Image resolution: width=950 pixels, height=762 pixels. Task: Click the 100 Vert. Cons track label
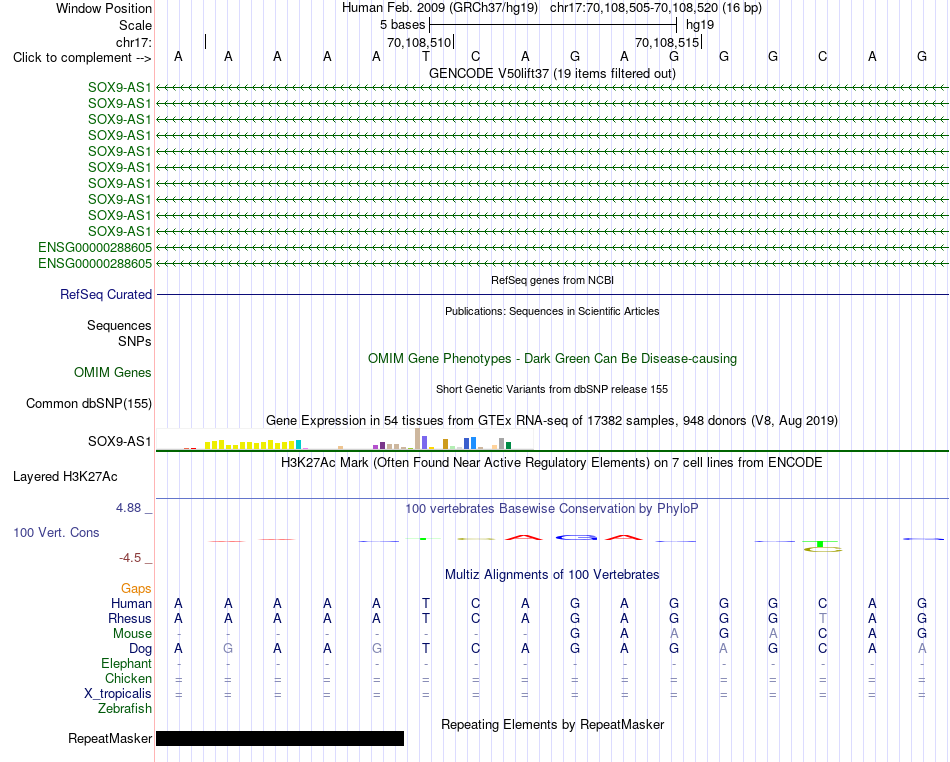56,532
